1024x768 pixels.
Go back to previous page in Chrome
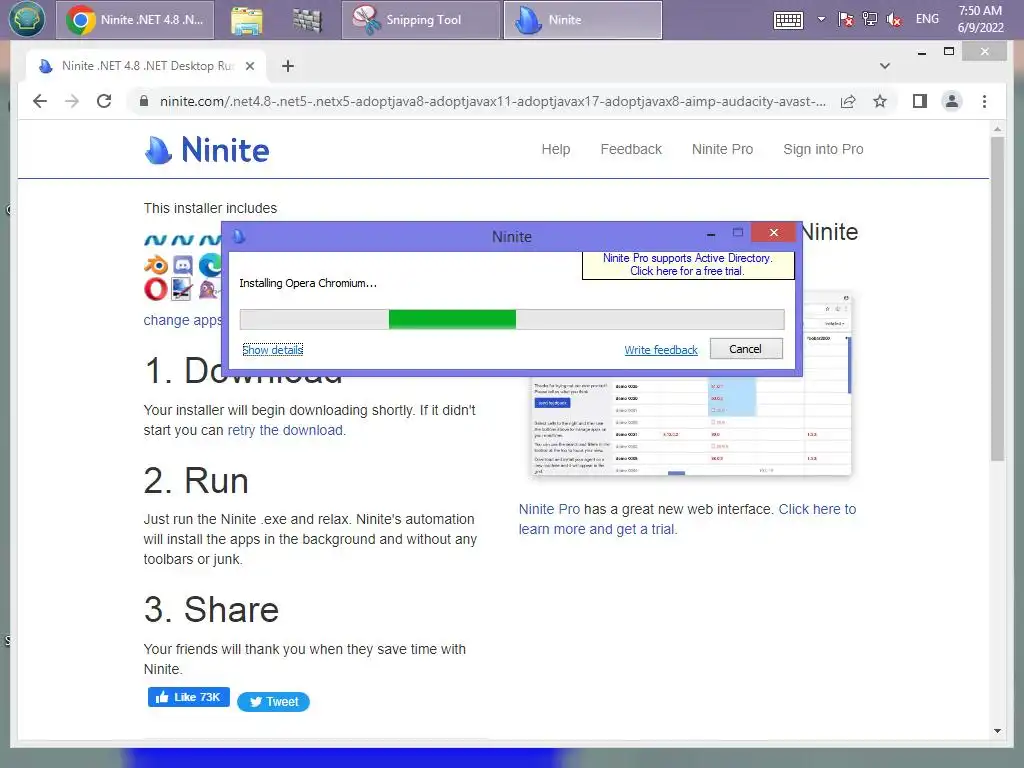(x=40, y=101)
